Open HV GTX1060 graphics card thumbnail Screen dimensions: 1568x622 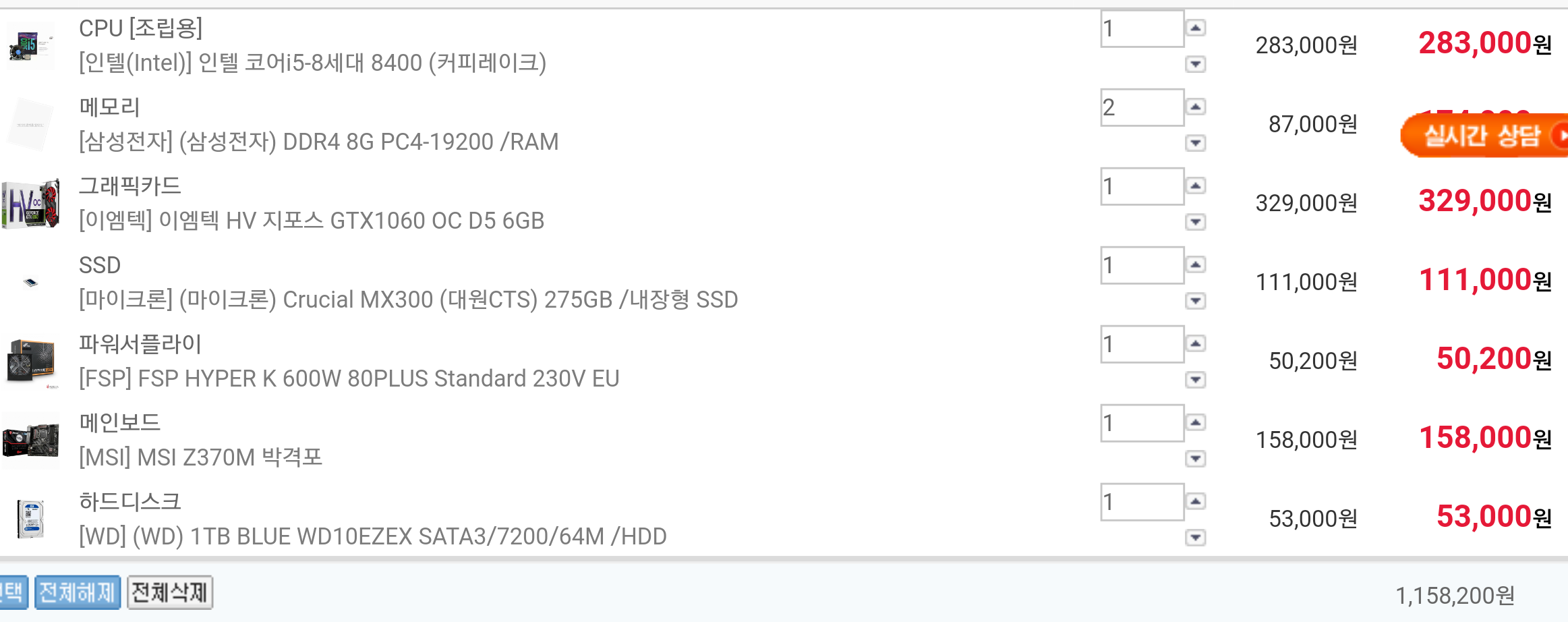tap(30, 204)
